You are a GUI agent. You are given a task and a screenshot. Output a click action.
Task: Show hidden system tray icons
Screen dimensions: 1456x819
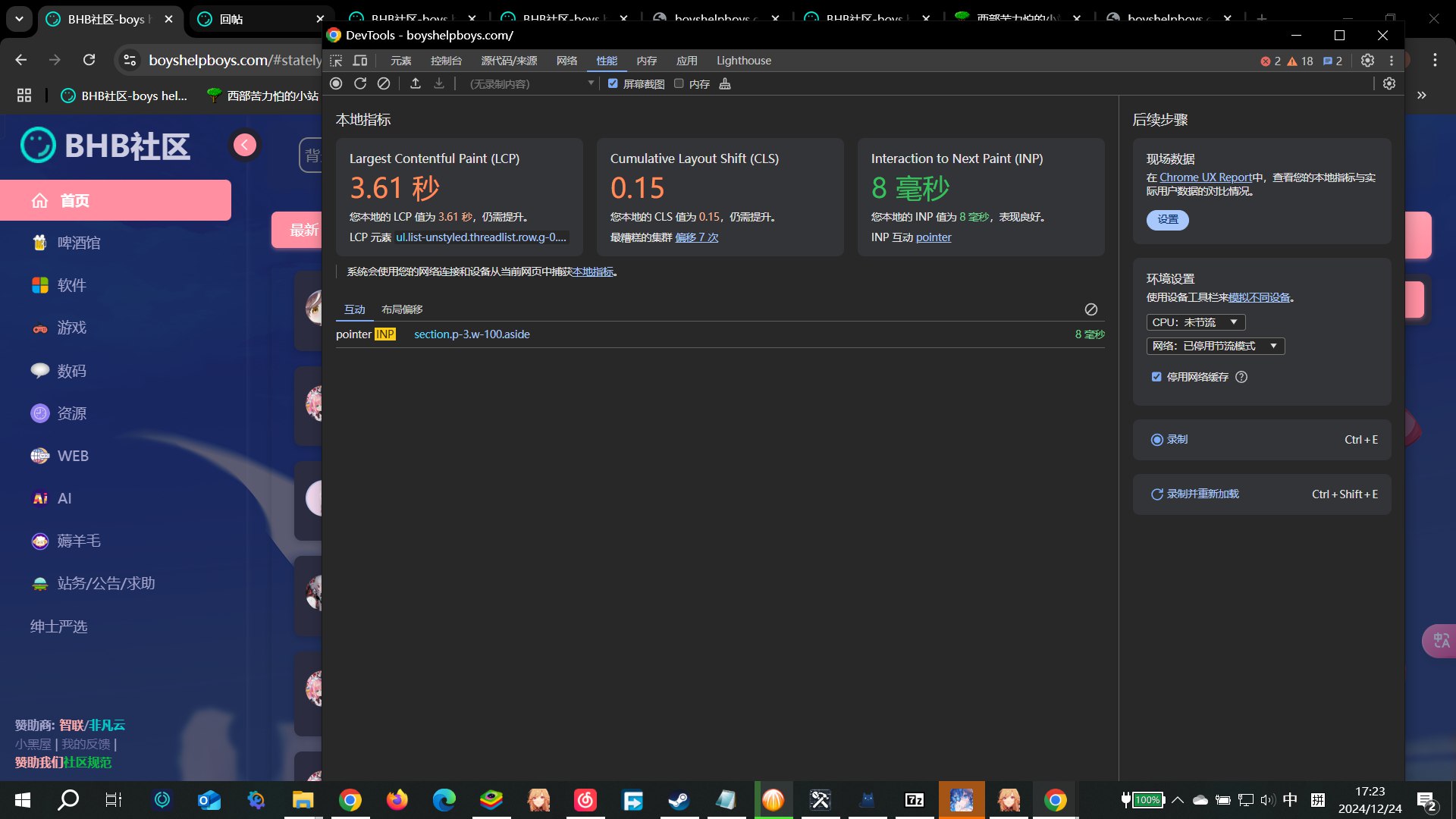[1178, 800]
